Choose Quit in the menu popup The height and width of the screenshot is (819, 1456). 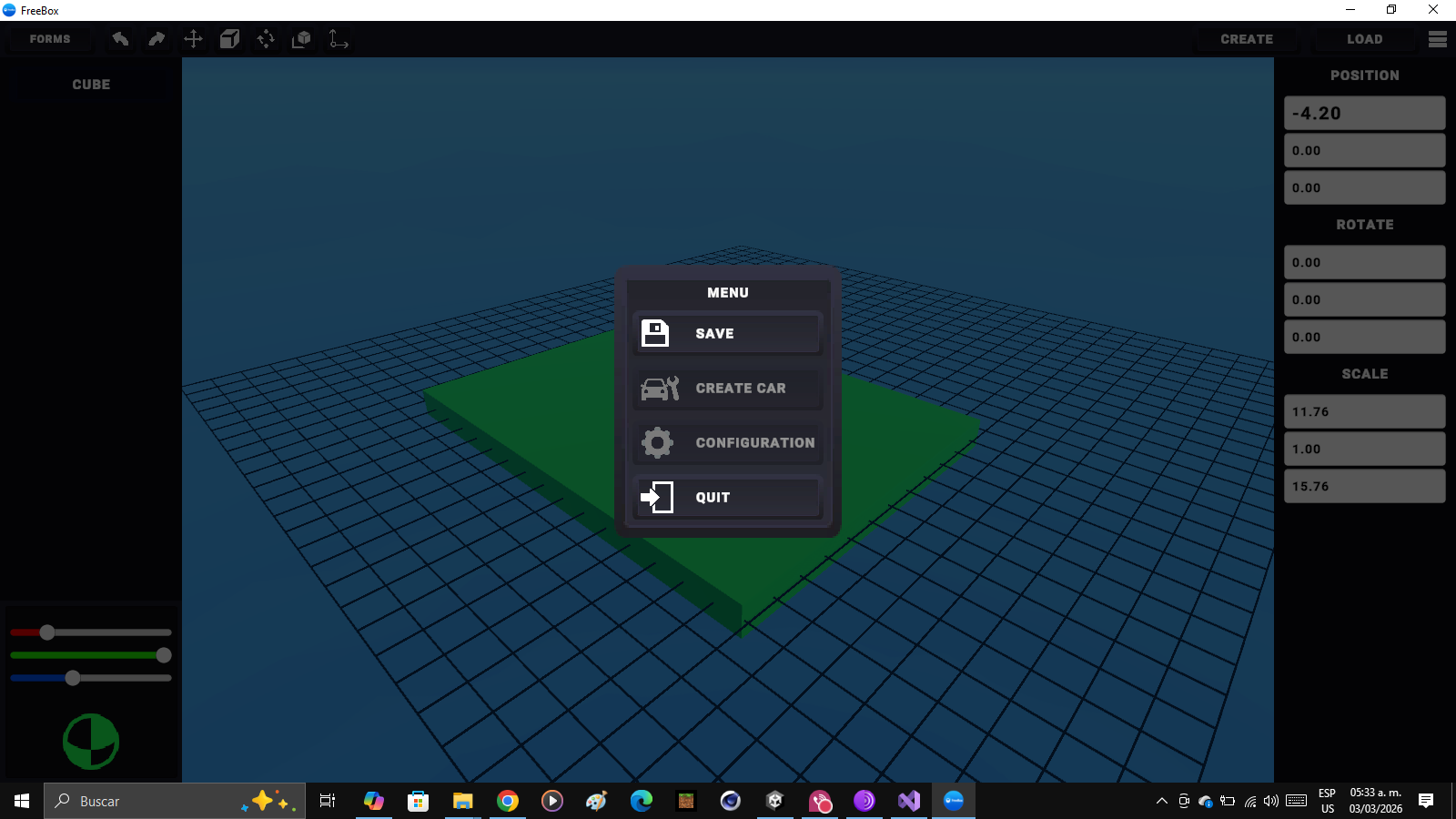coord(728,497)
